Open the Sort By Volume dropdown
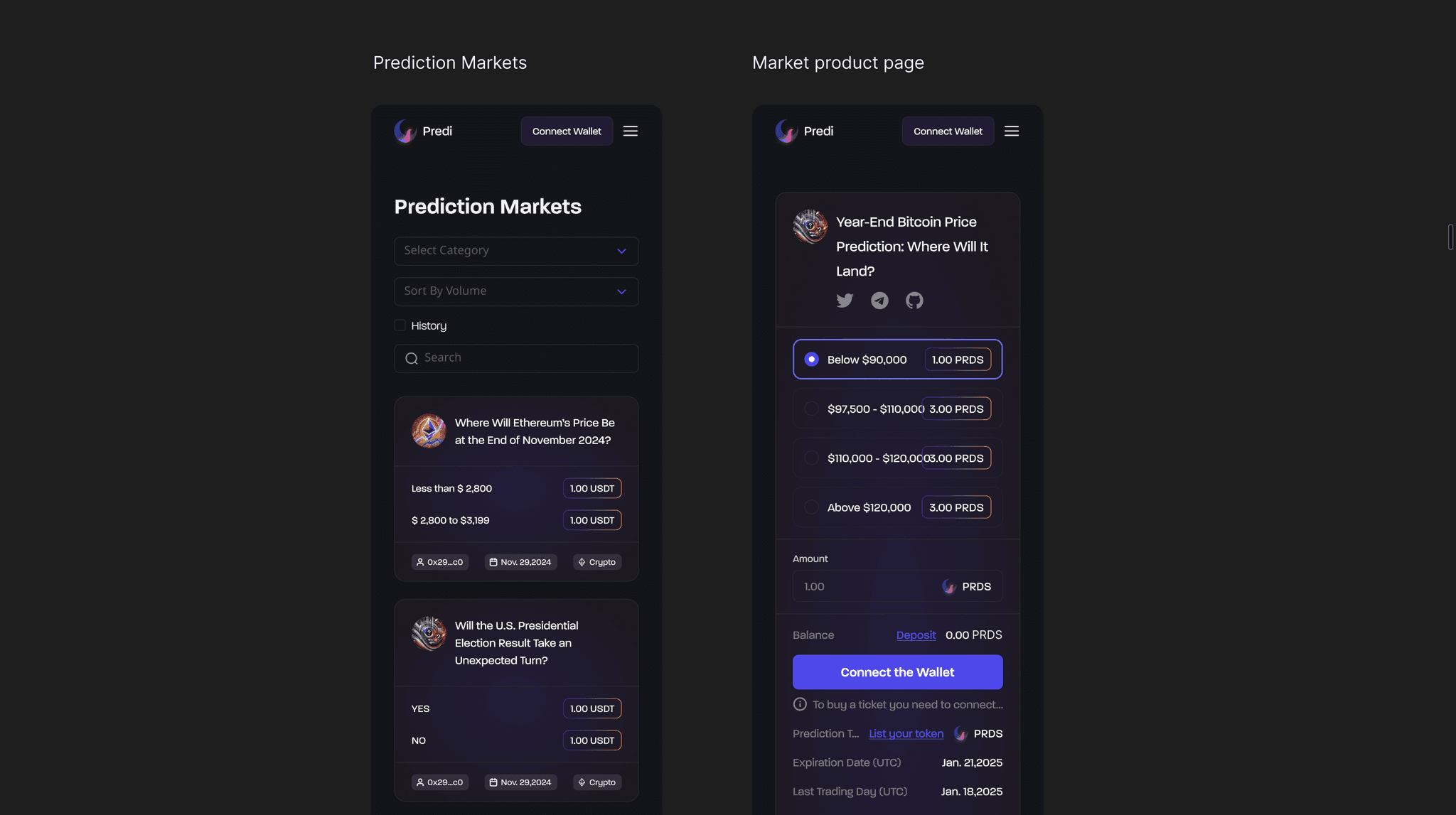The width and height of the screenshot is (1456, 815). point(517,291)
